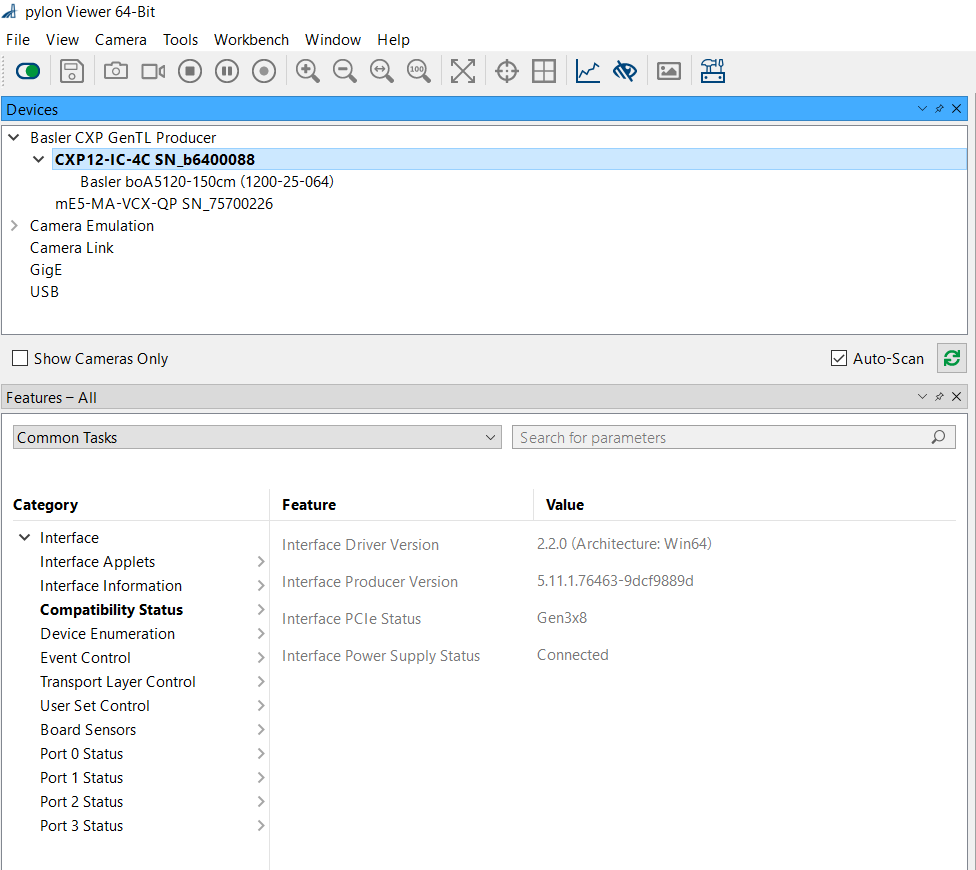Pin the Features – All panel
976x870 pixels.
pos(939,397)
